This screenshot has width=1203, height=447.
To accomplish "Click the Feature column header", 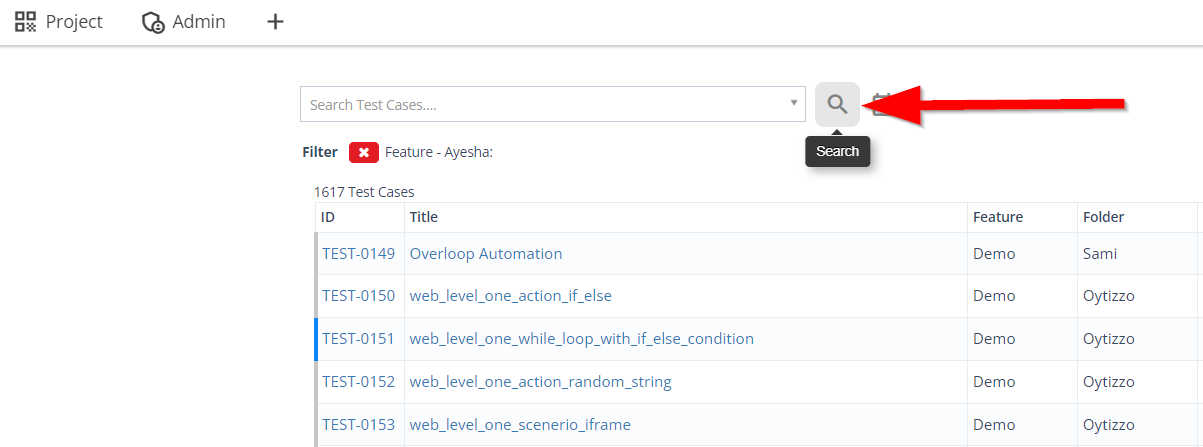I will tap(997, 217).
